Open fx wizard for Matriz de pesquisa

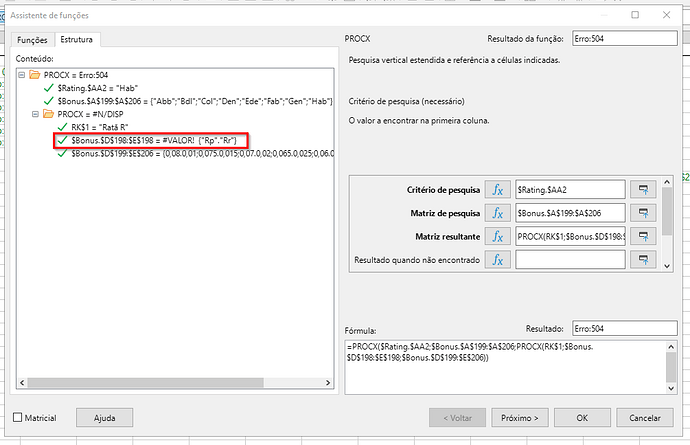pyautogui.click(x=498, y=213)
